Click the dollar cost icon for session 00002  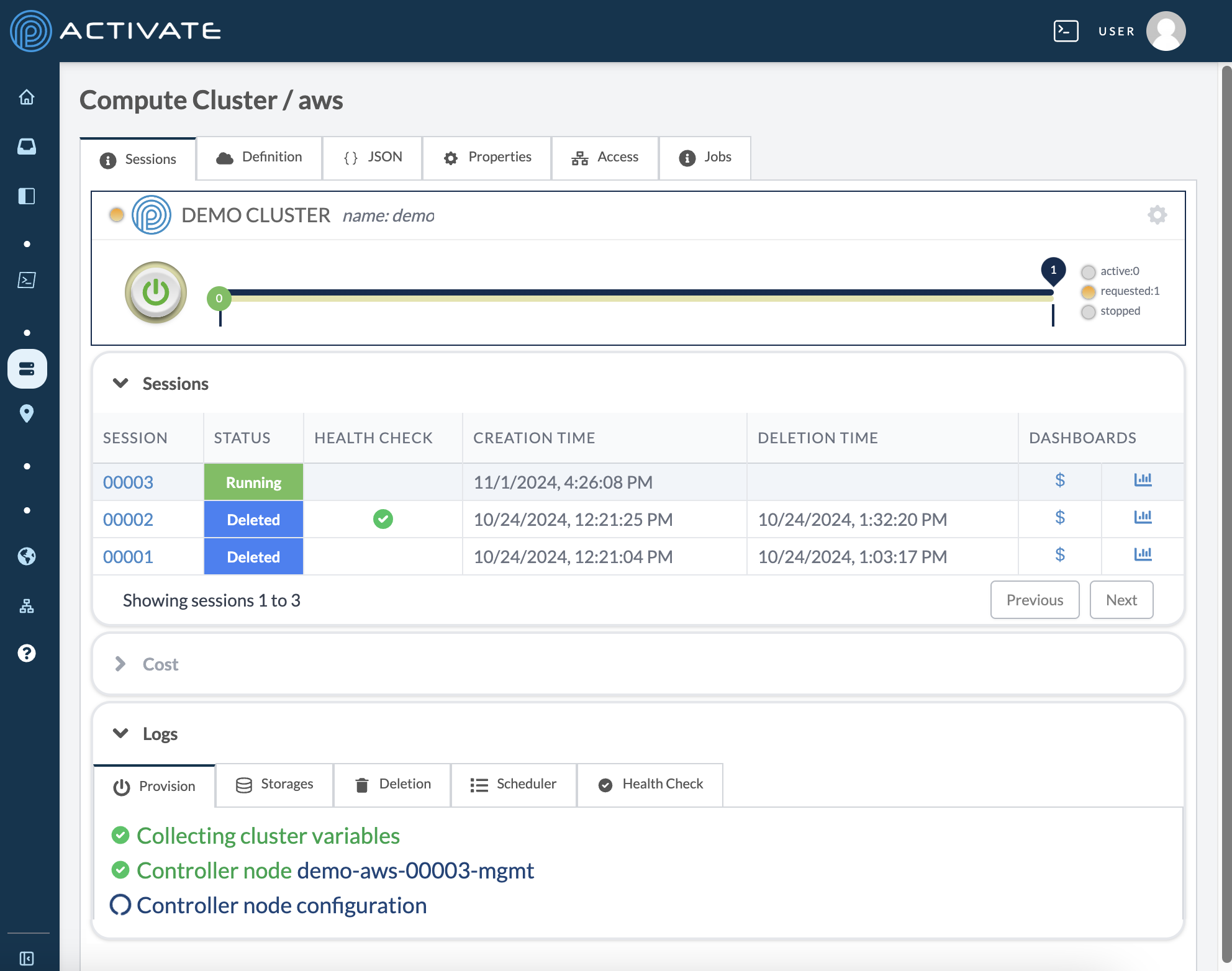point(1060,519)
